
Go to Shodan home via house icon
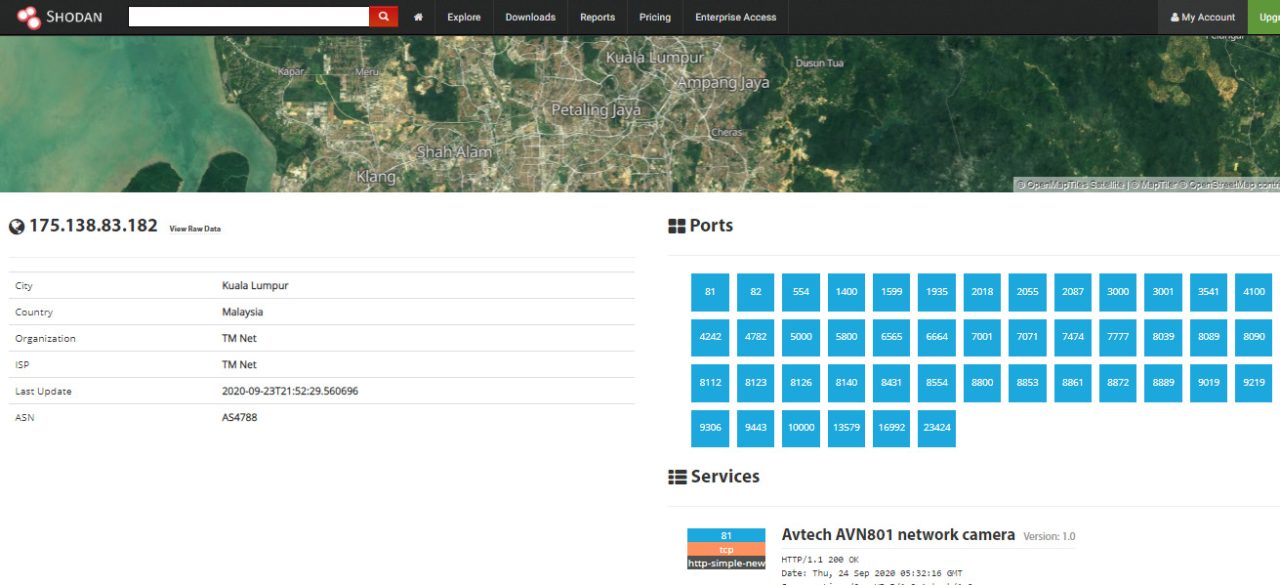pyautogui.click(x=418, y=17)
